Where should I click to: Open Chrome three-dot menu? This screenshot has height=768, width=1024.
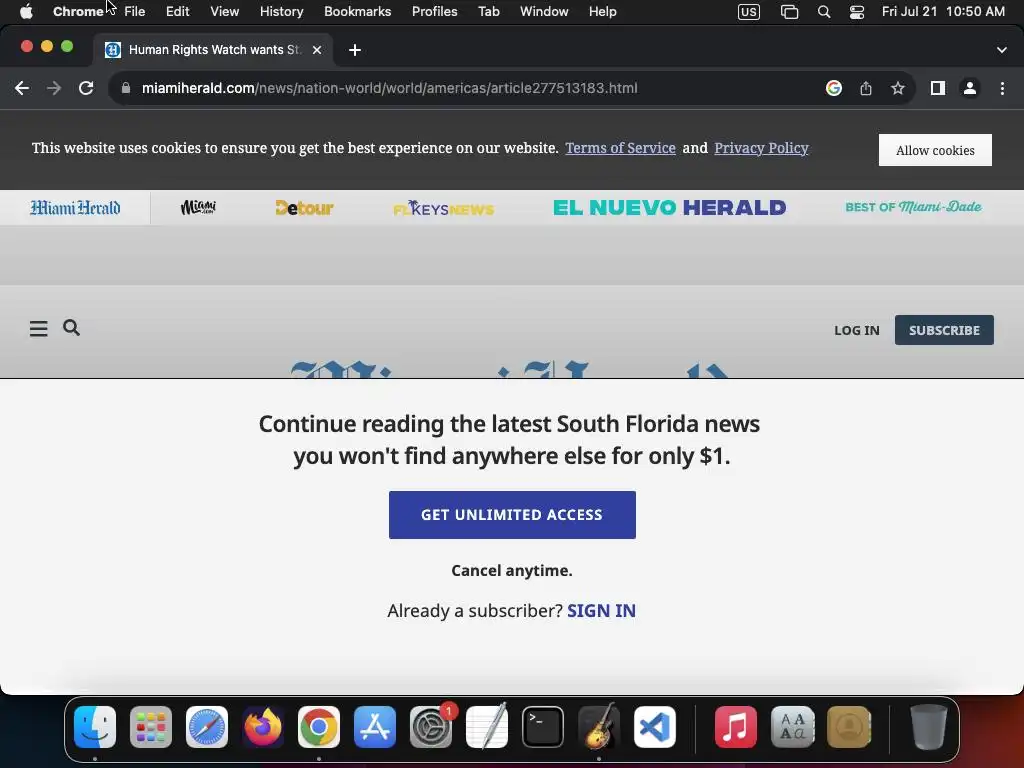pyautogui.click(x=1002, y=88)
